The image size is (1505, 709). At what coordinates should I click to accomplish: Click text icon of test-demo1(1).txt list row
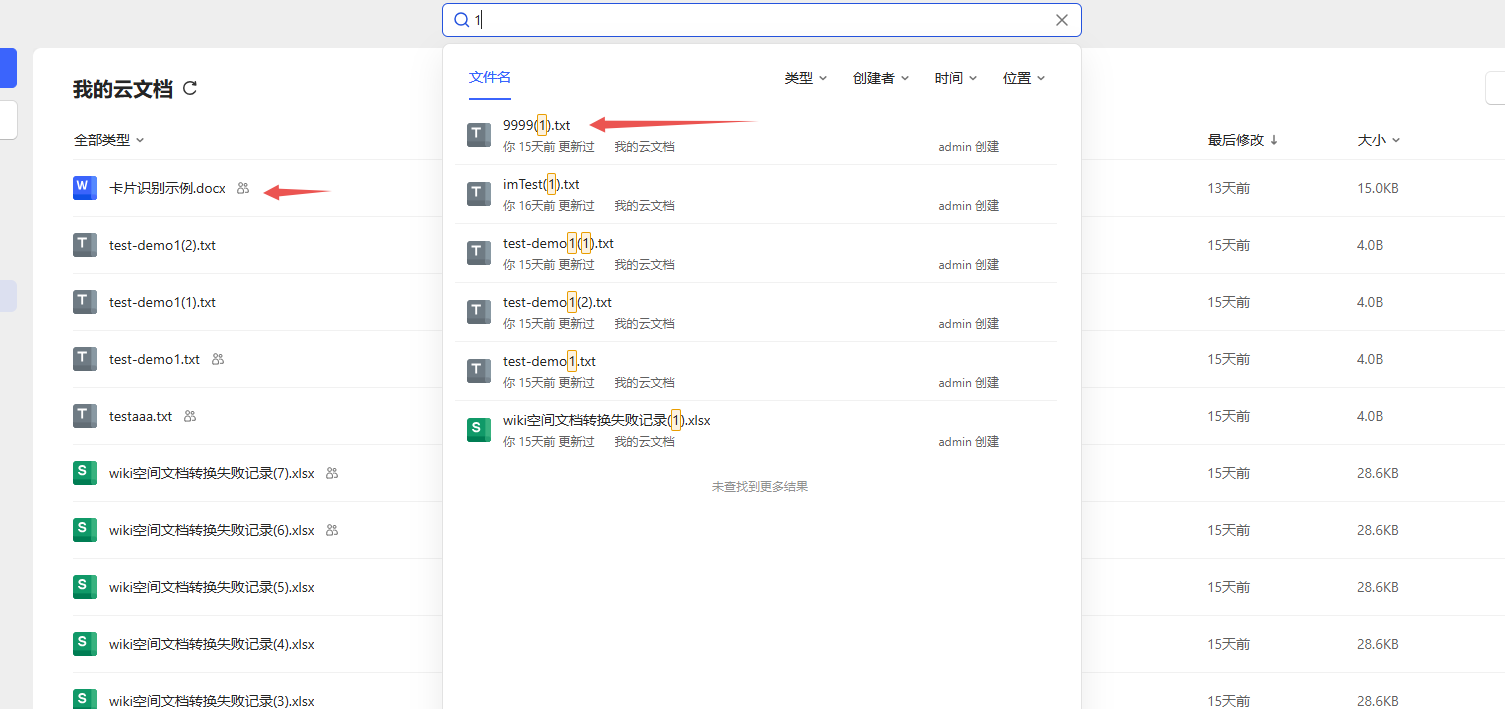[85, 302]
